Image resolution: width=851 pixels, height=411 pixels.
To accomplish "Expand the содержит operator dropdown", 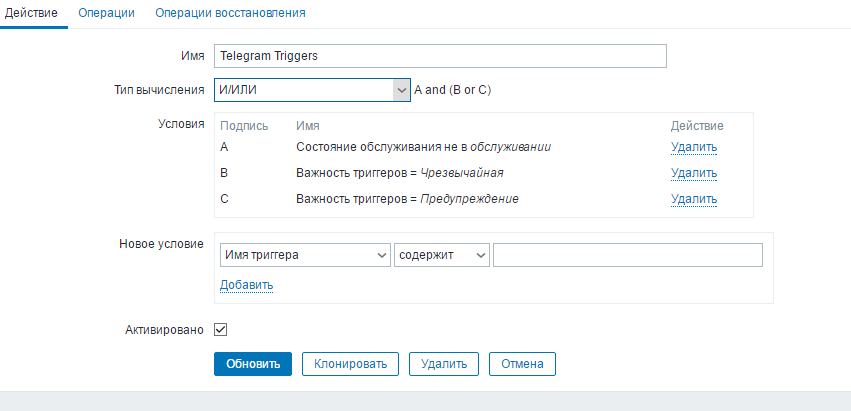I will tap(441, 256).
